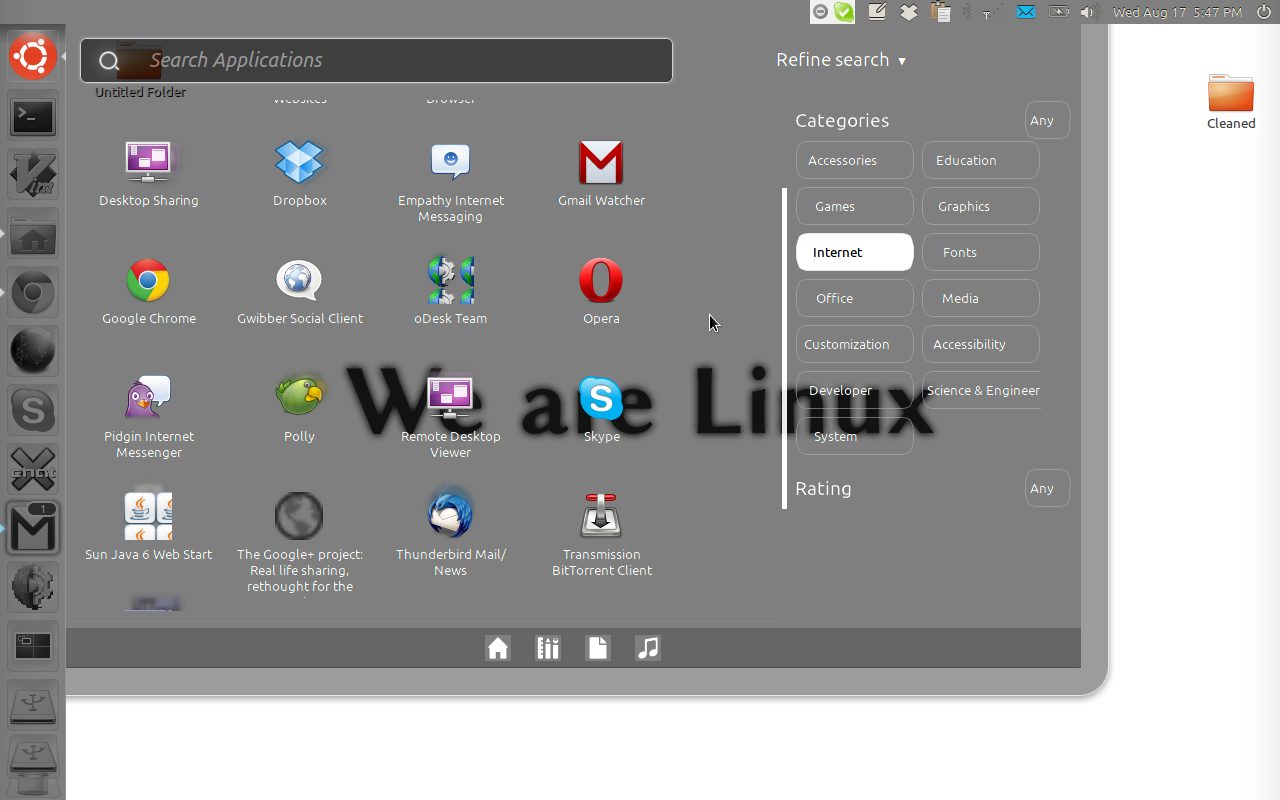1280x800 pixels.
Task: Toggle the Education category filter
Action: [x=981, y=160]
